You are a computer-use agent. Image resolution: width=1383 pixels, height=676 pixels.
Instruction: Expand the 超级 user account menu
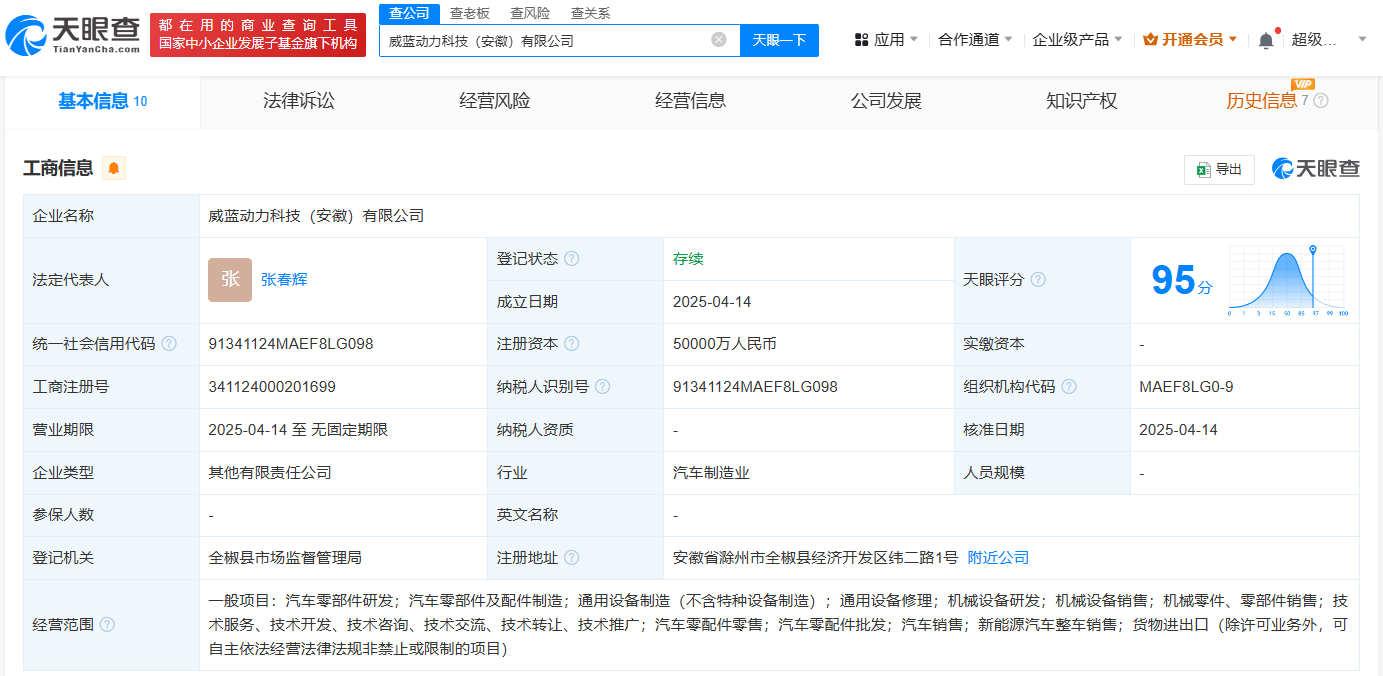click(x=1328, y=40)
